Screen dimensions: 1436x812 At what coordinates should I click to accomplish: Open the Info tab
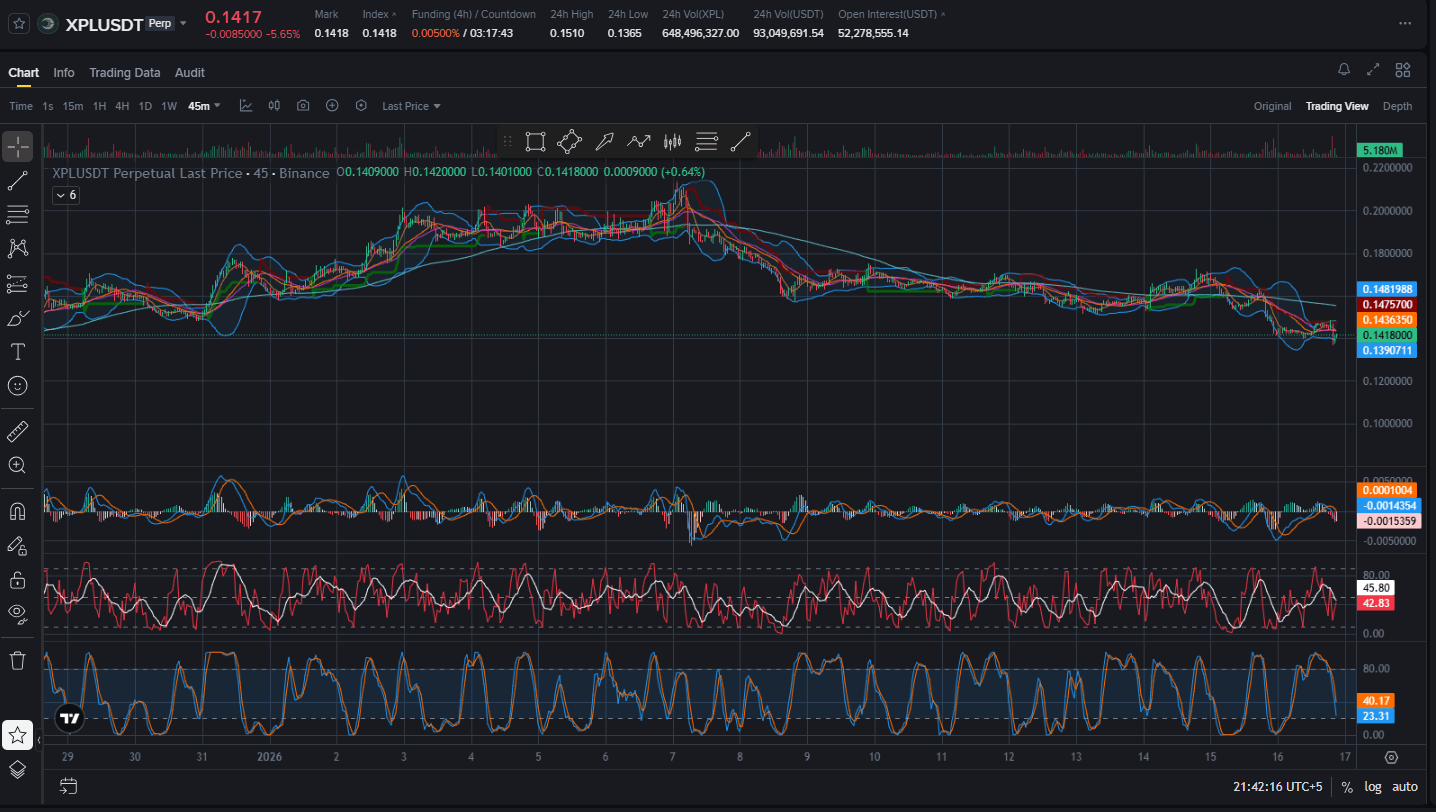pos(64,73)
